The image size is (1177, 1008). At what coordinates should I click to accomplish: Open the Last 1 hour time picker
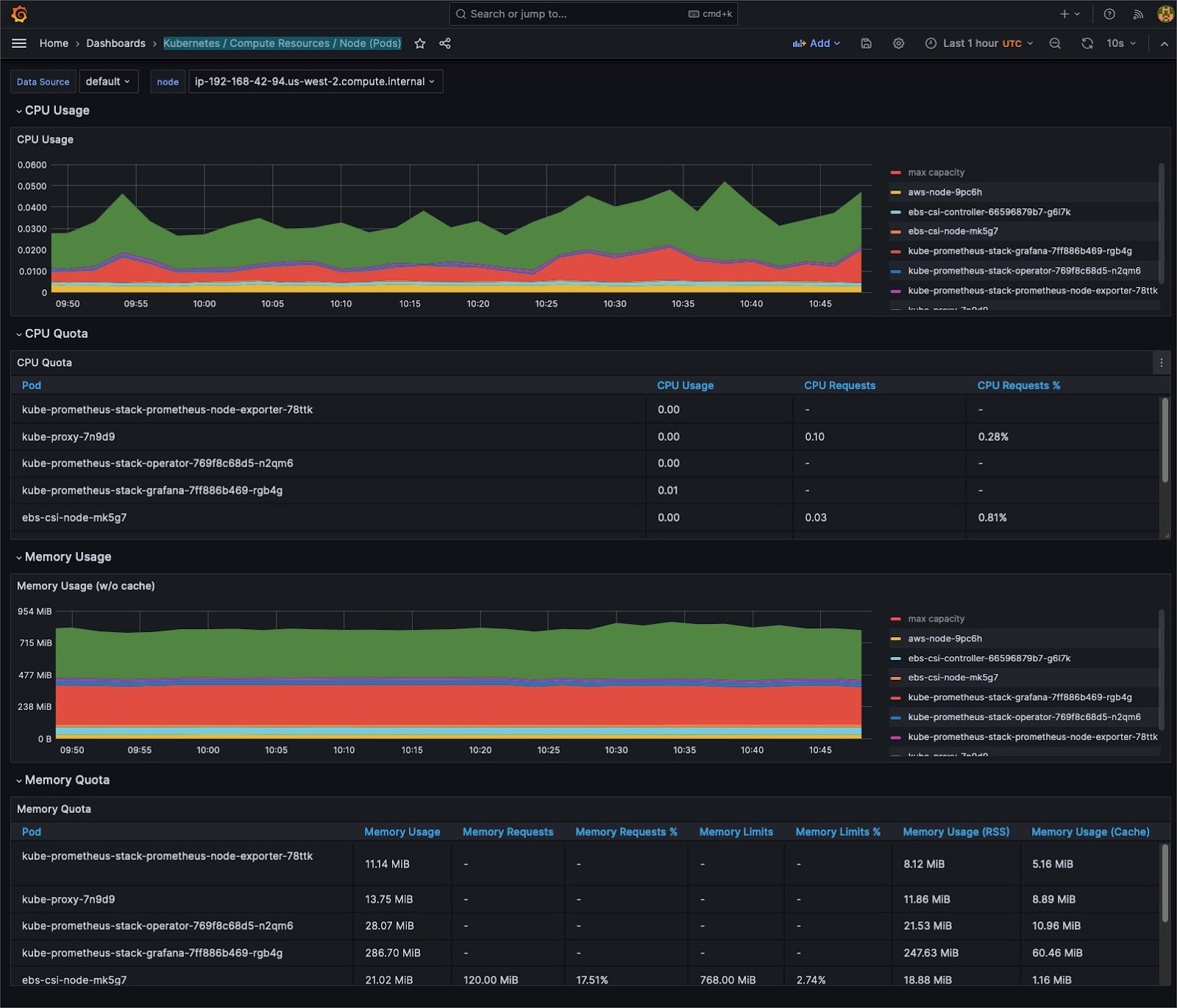click(x=979, y=43)
